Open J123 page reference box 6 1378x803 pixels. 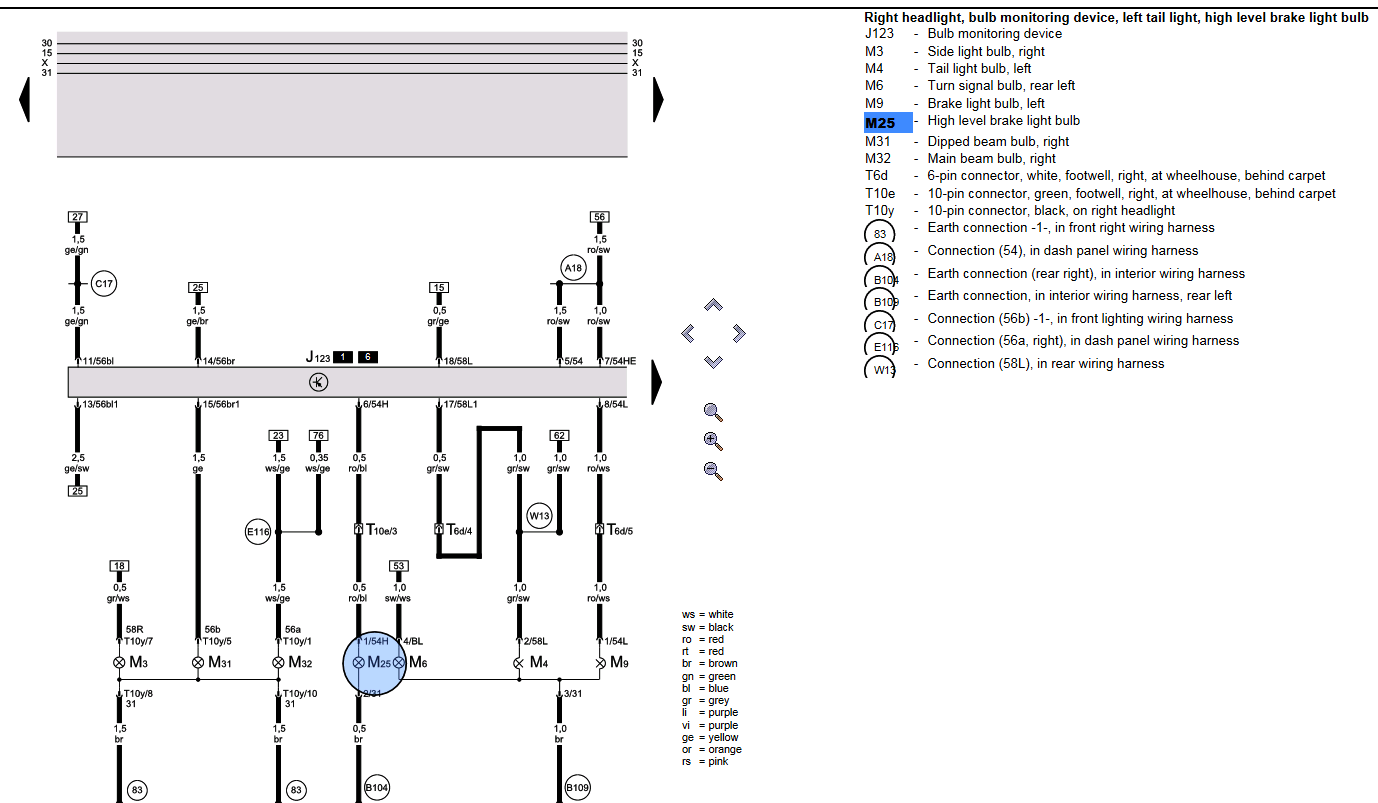click(x=368, y=357)
